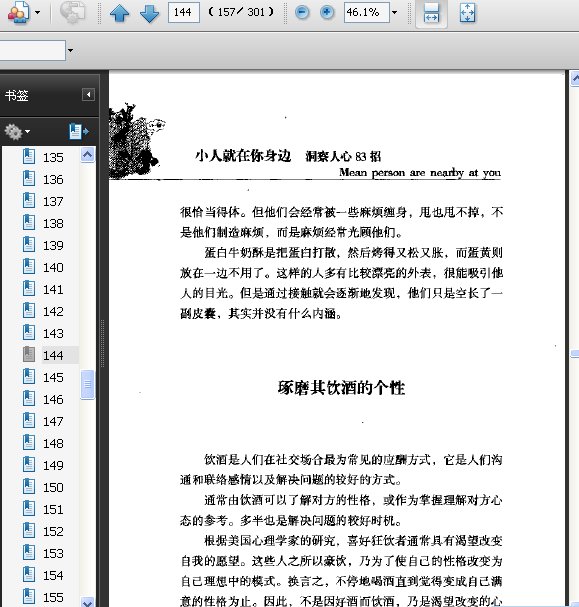Click inside the find text box
Viewport: 579px width, 607px height.
(32, 50)
